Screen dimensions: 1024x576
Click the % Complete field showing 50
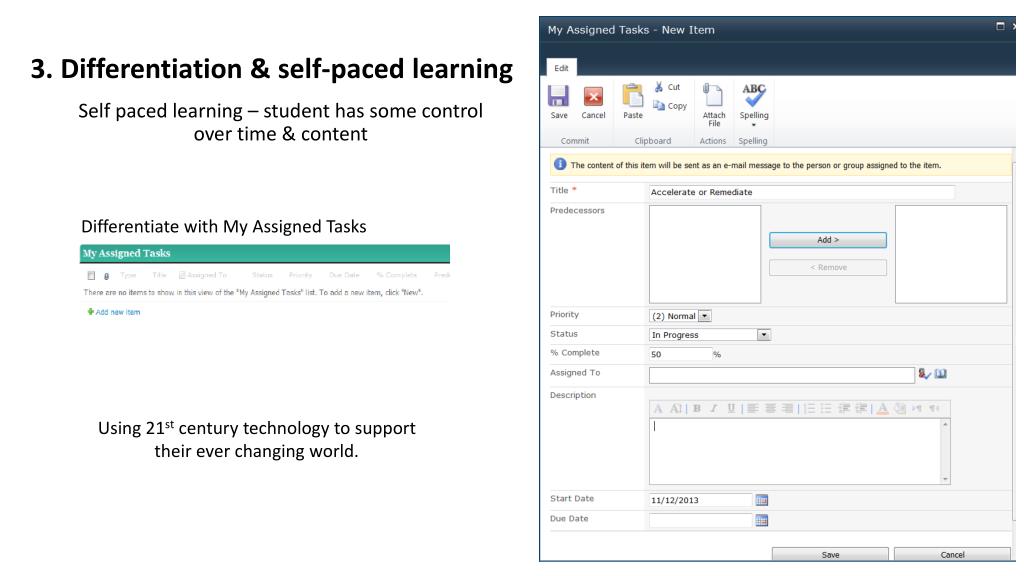[x=680, y=355]
